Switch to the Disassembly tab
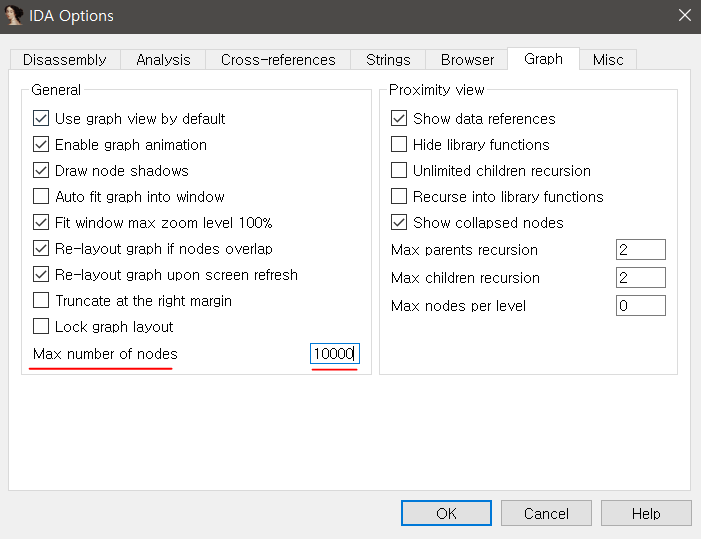 point(65,59)
